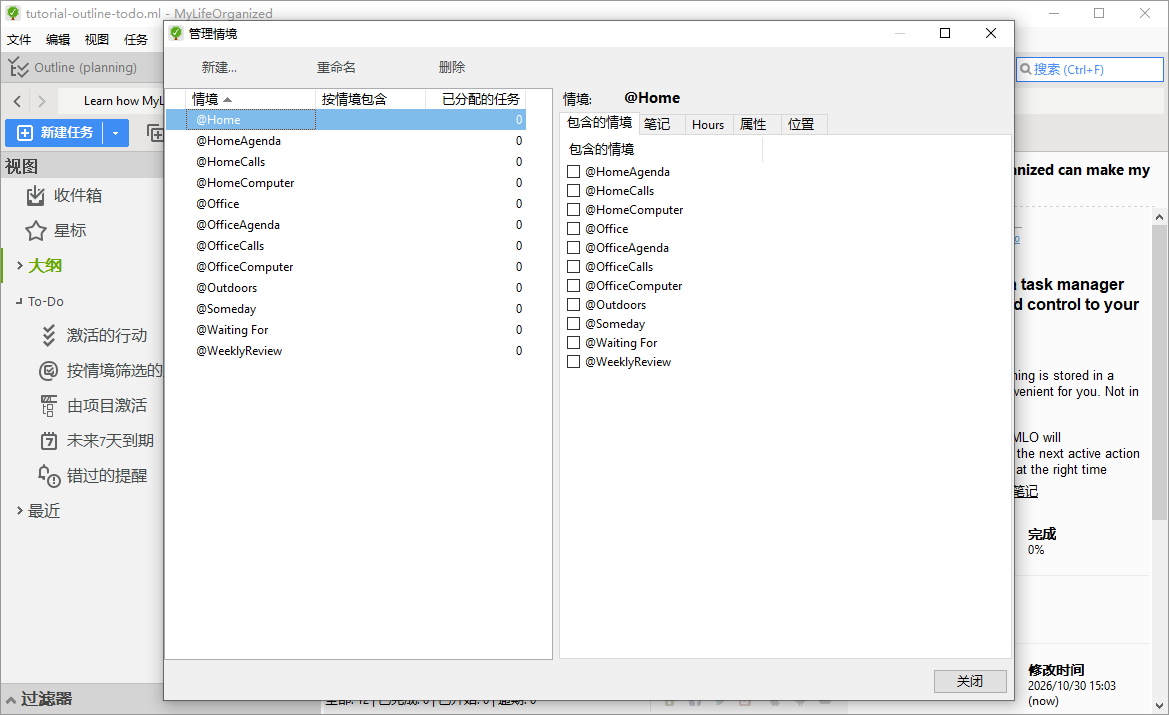
Task: Select the @OfficeCalls context row
Action: pyautogui.click(x=346, y=246)
